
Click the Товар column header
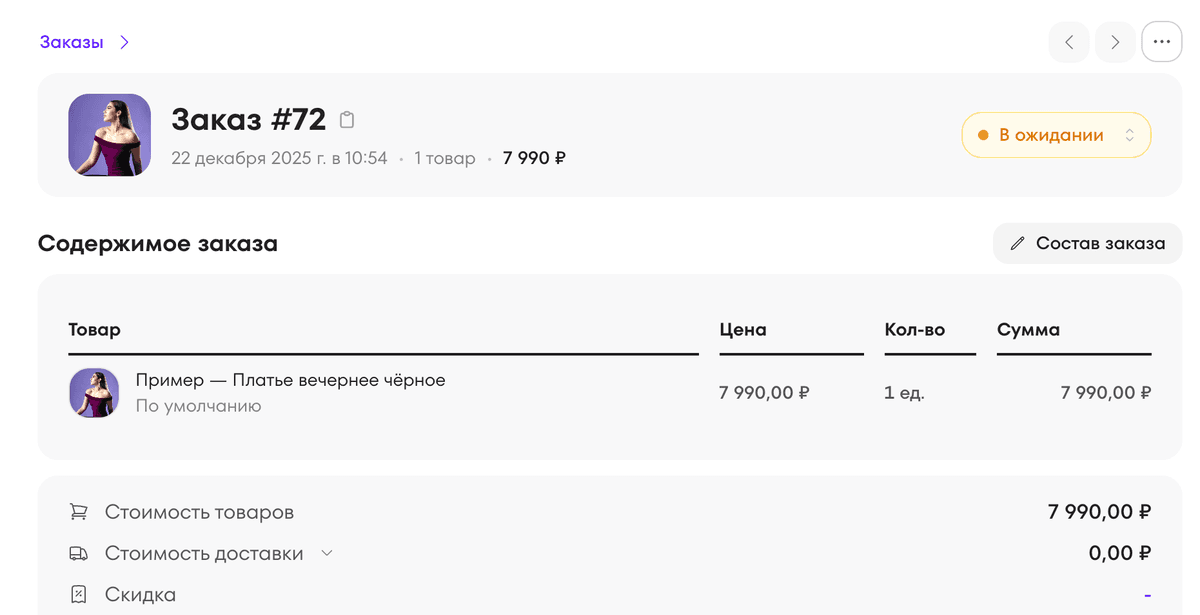coord(94,329)
